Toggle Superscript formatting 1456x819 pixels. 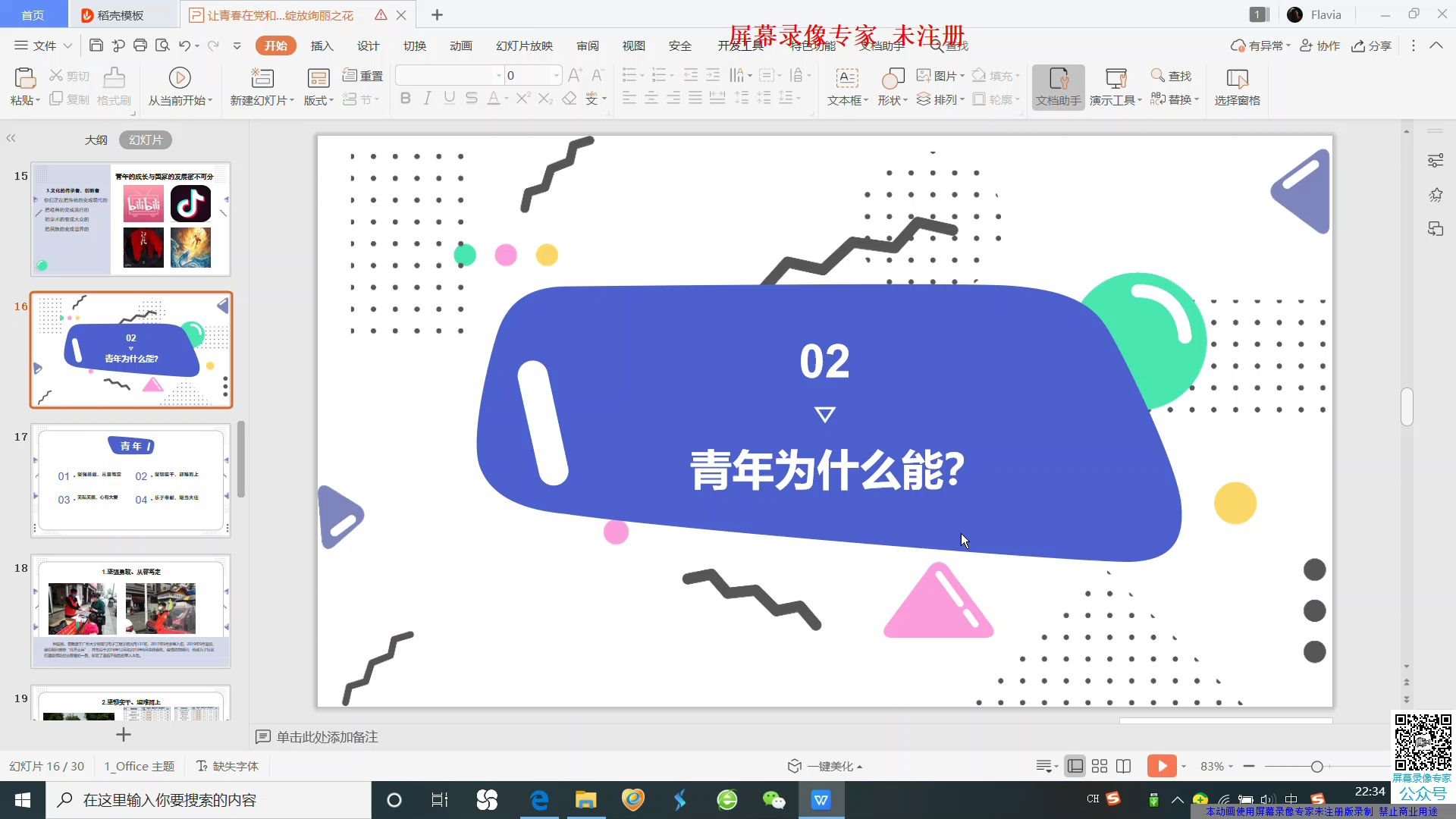point(522,99)
